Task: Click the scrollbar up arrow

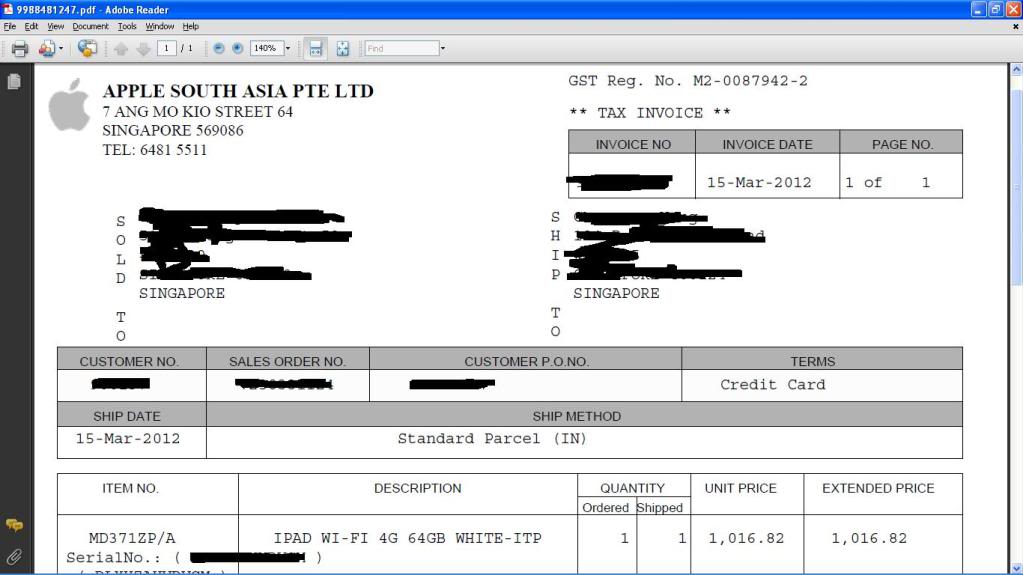Action: (x=1016, y=69)
